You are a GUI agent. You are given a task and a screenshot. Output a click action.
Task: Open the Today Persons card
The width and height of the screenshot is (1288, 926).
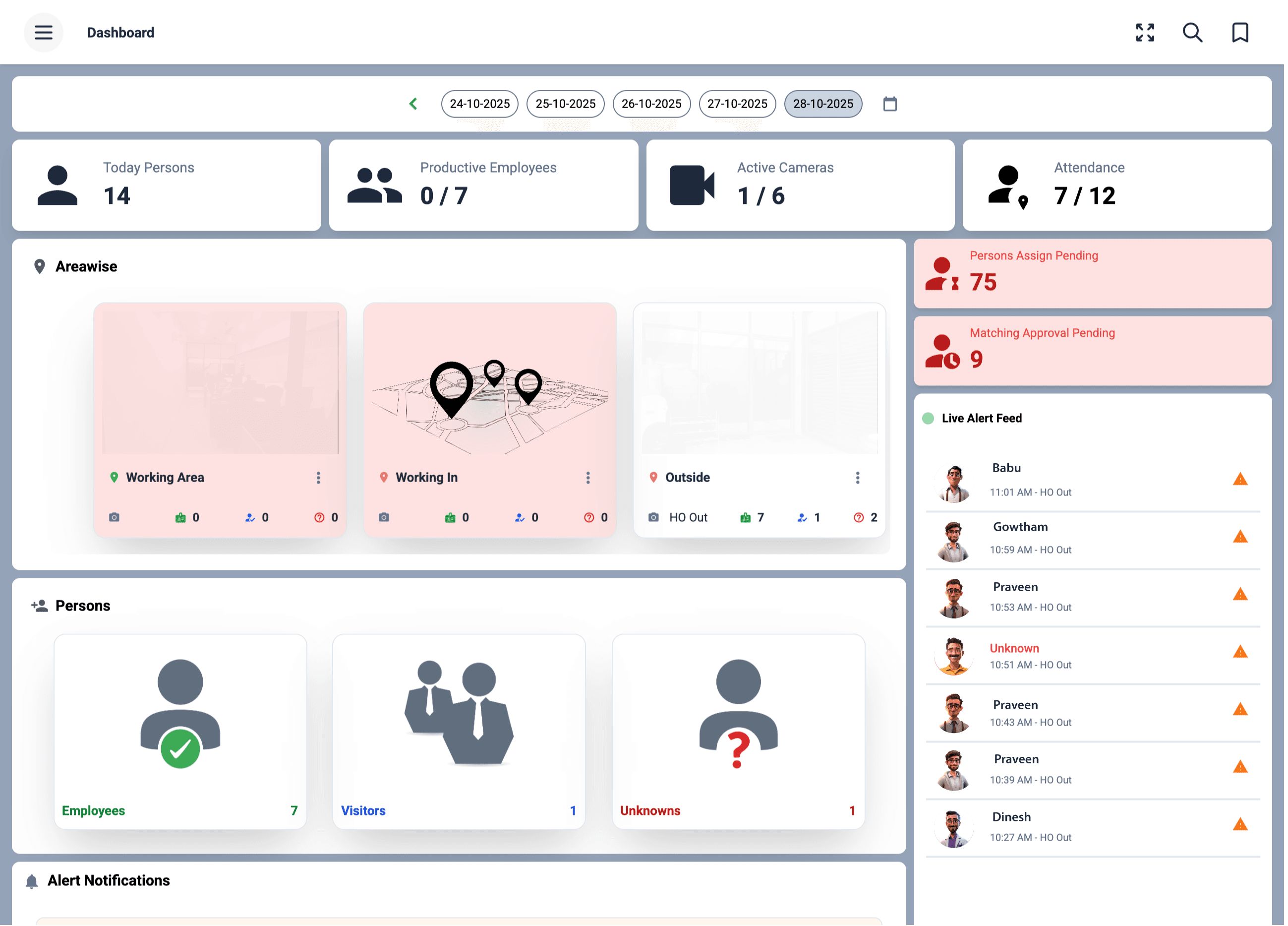click(167, 186)
